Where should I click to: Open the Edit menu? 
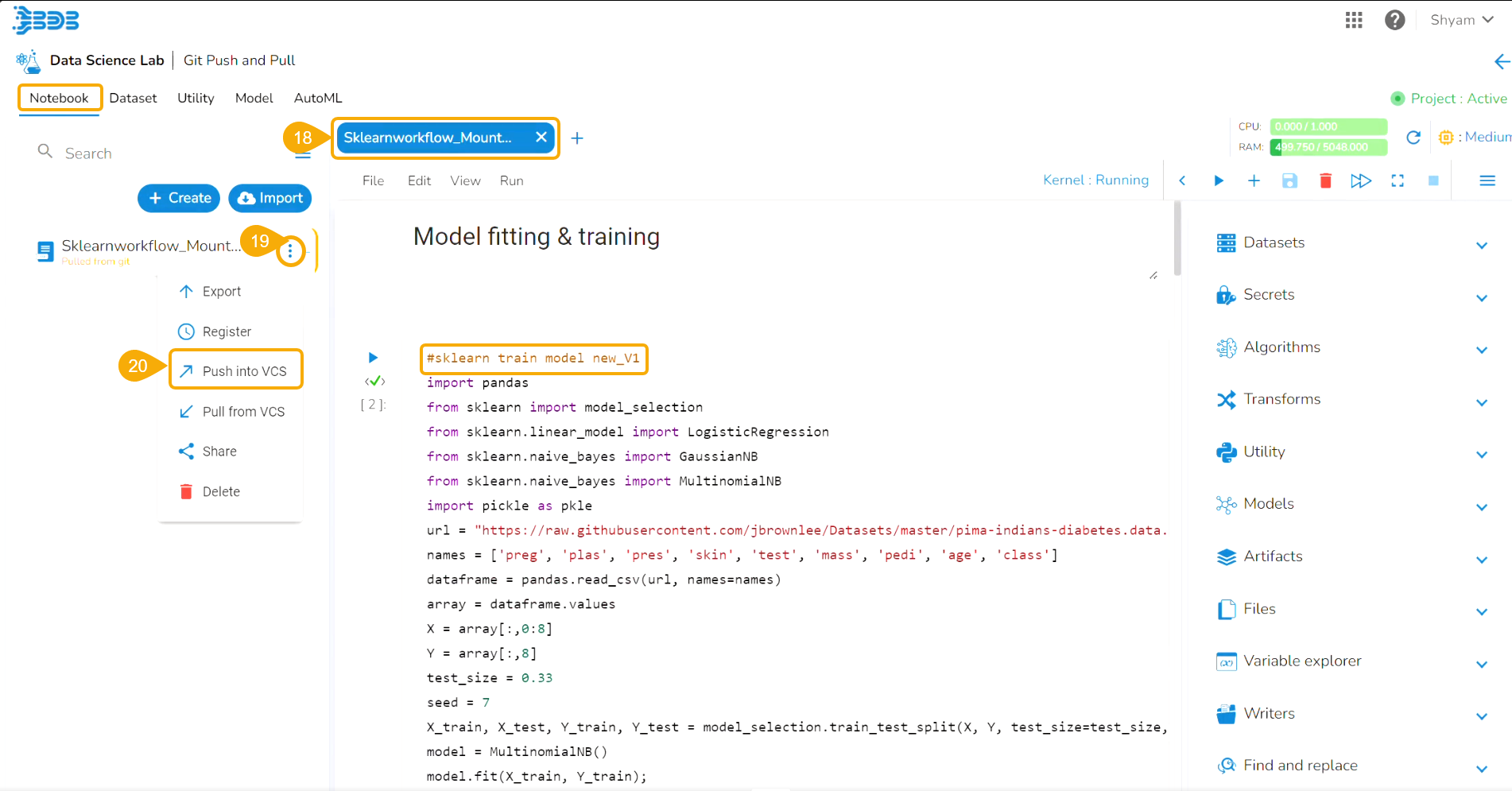pyautogui.click(x=419, y=180)
